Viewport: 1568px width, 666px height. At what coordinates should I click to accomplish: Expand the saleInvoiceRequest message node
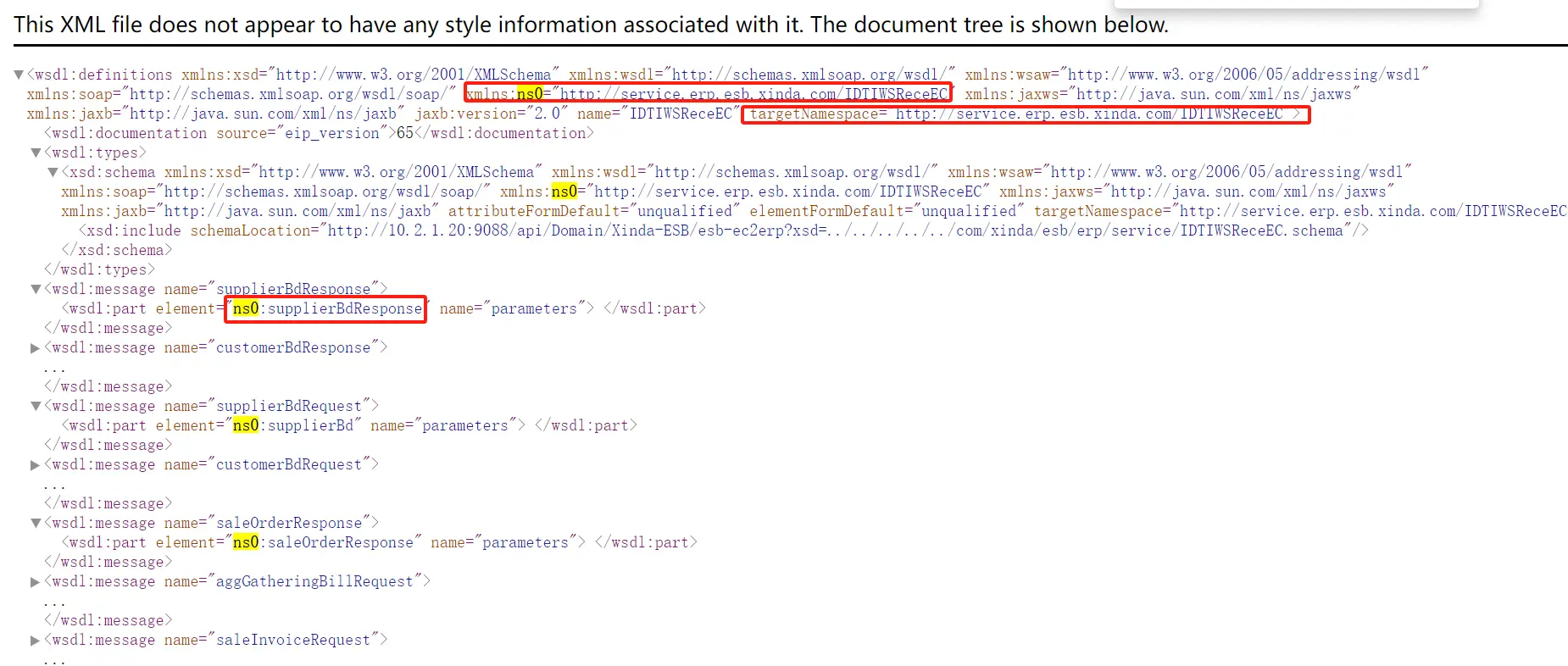pyautogui.click(x=36, y=640)
